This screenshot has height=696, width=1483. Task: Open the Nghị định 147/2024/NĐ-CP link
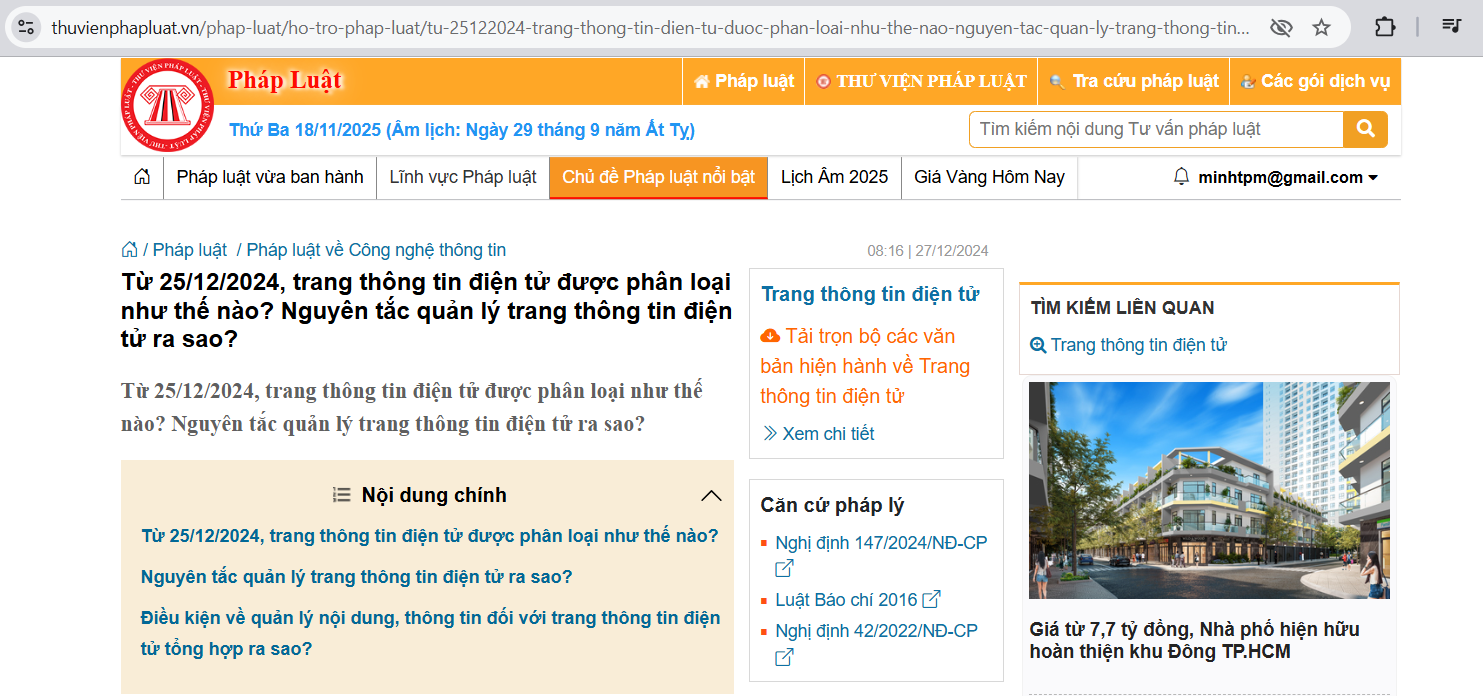(880, 543)
